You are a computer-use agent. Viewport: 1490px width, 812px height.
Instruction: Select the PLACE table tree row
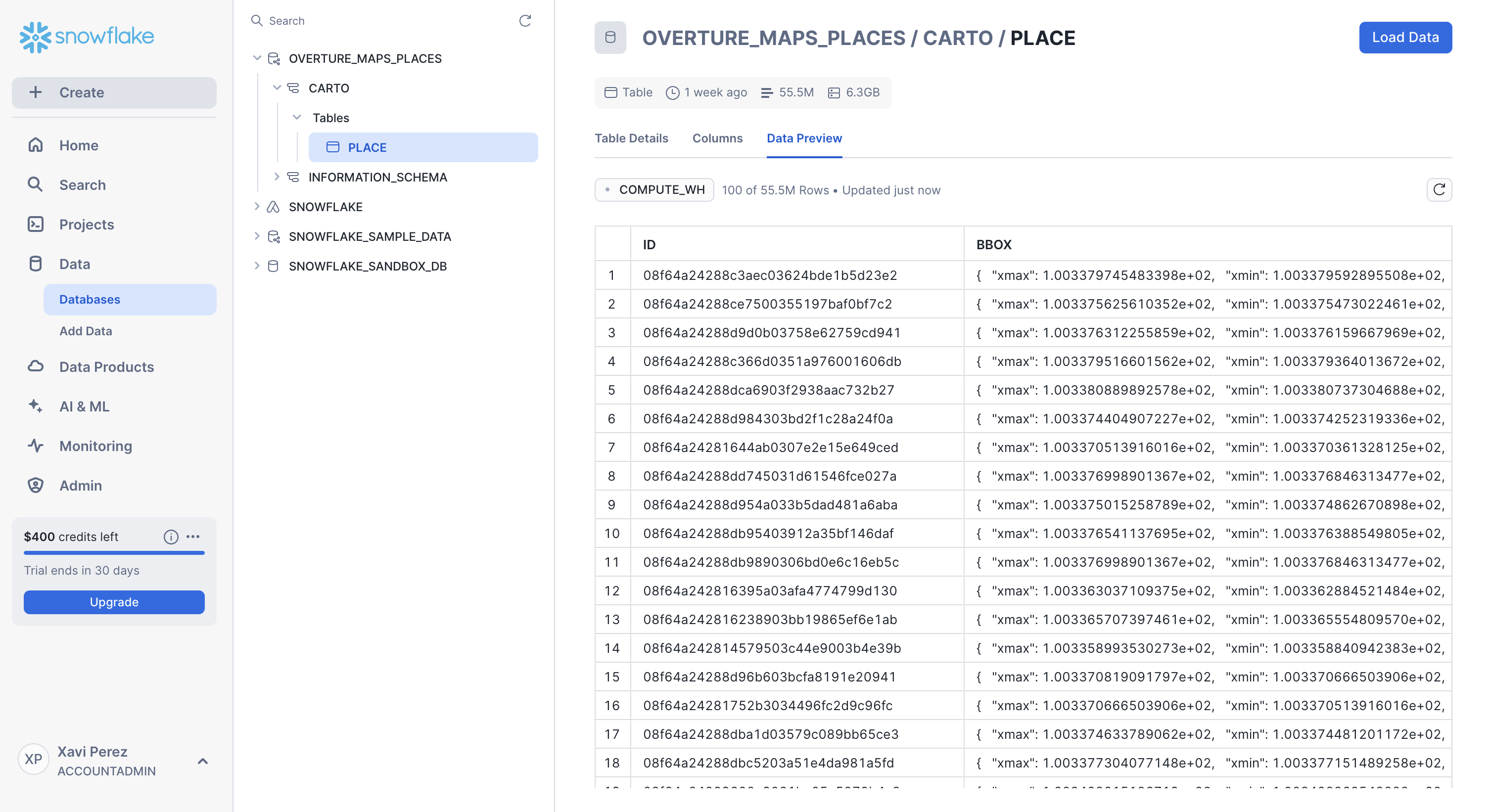point(423,147)
